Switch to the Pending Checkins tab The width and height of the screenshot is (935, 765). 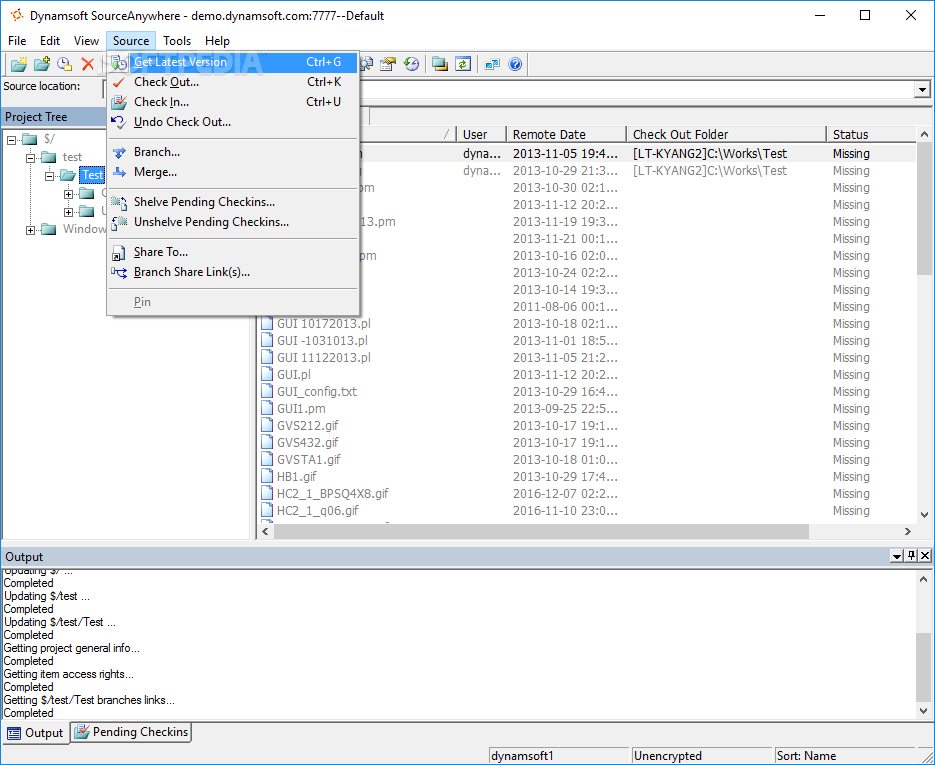click(x=132, y=732)
